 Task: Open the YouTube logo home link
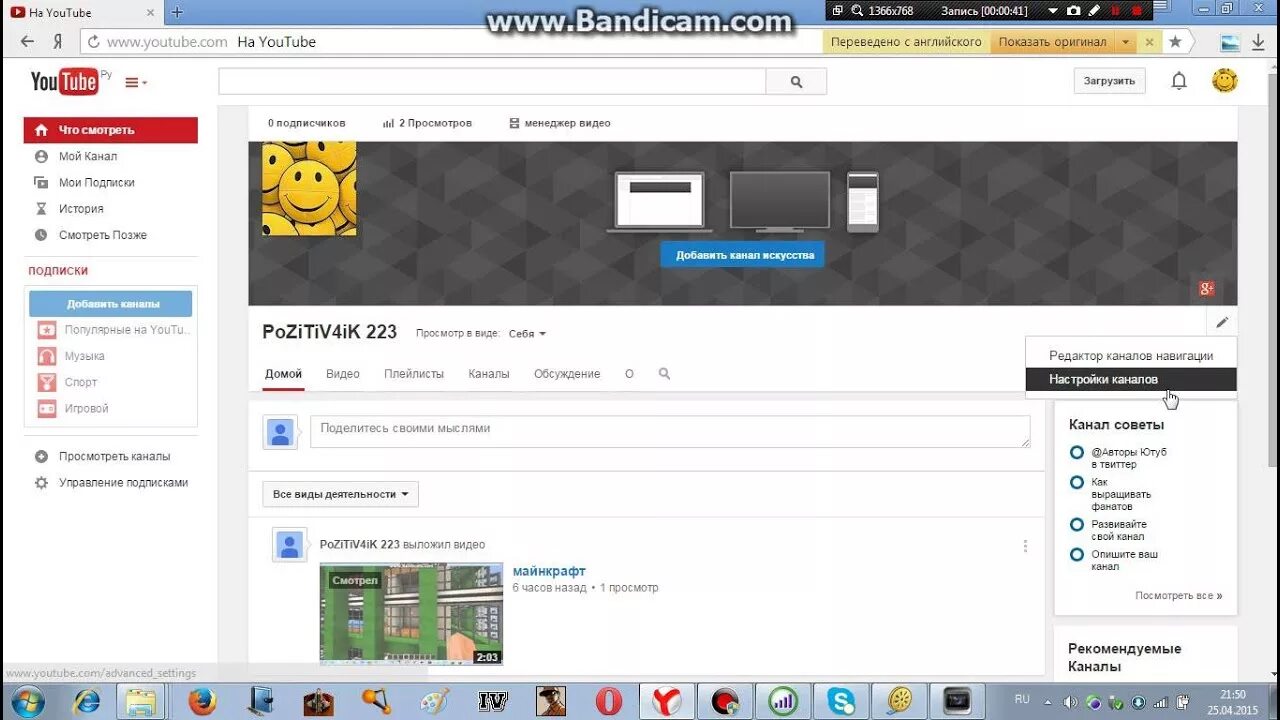click(65, 81)
